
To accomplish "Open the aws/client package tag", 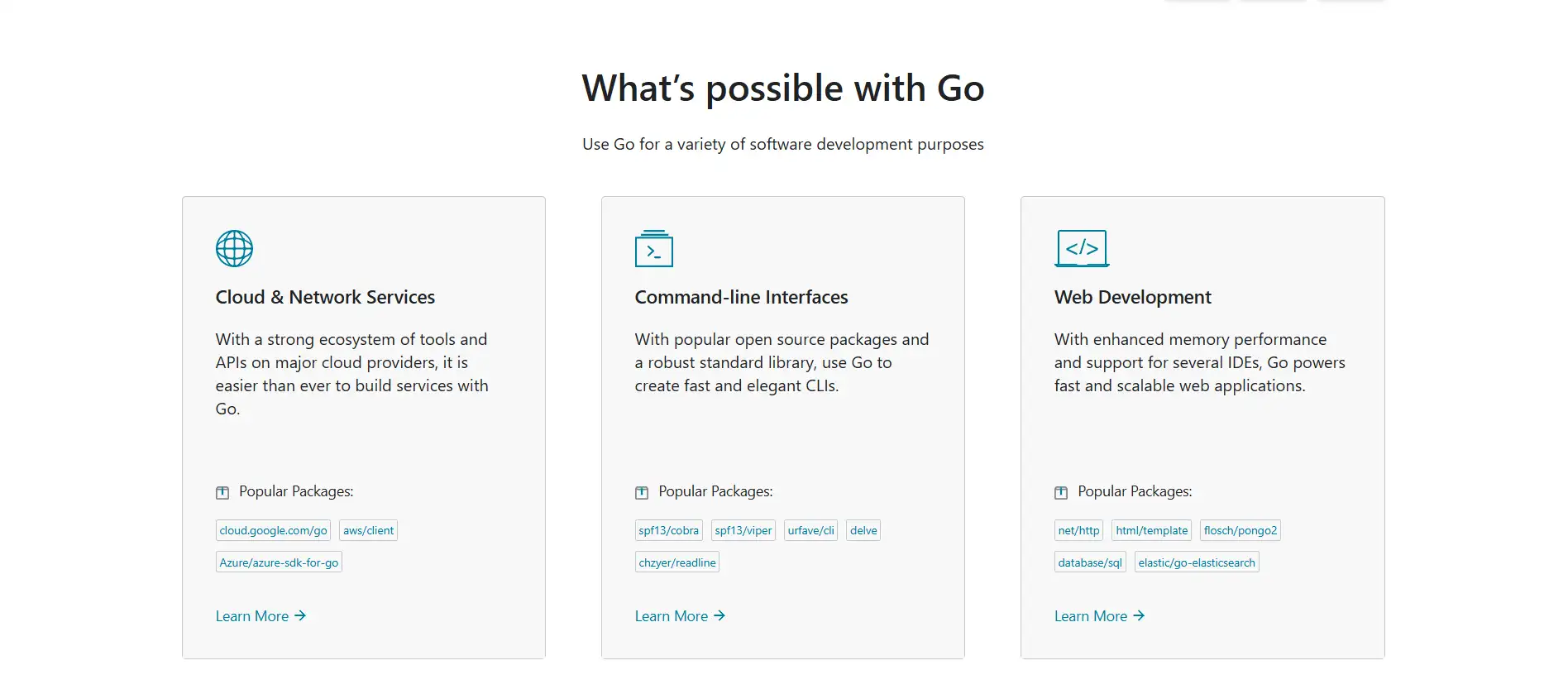I will point(368,530).
